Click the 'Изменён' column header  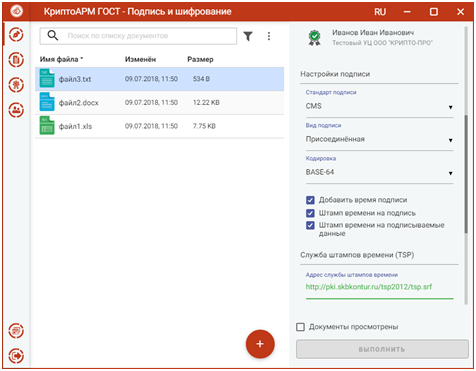[140, 59]
